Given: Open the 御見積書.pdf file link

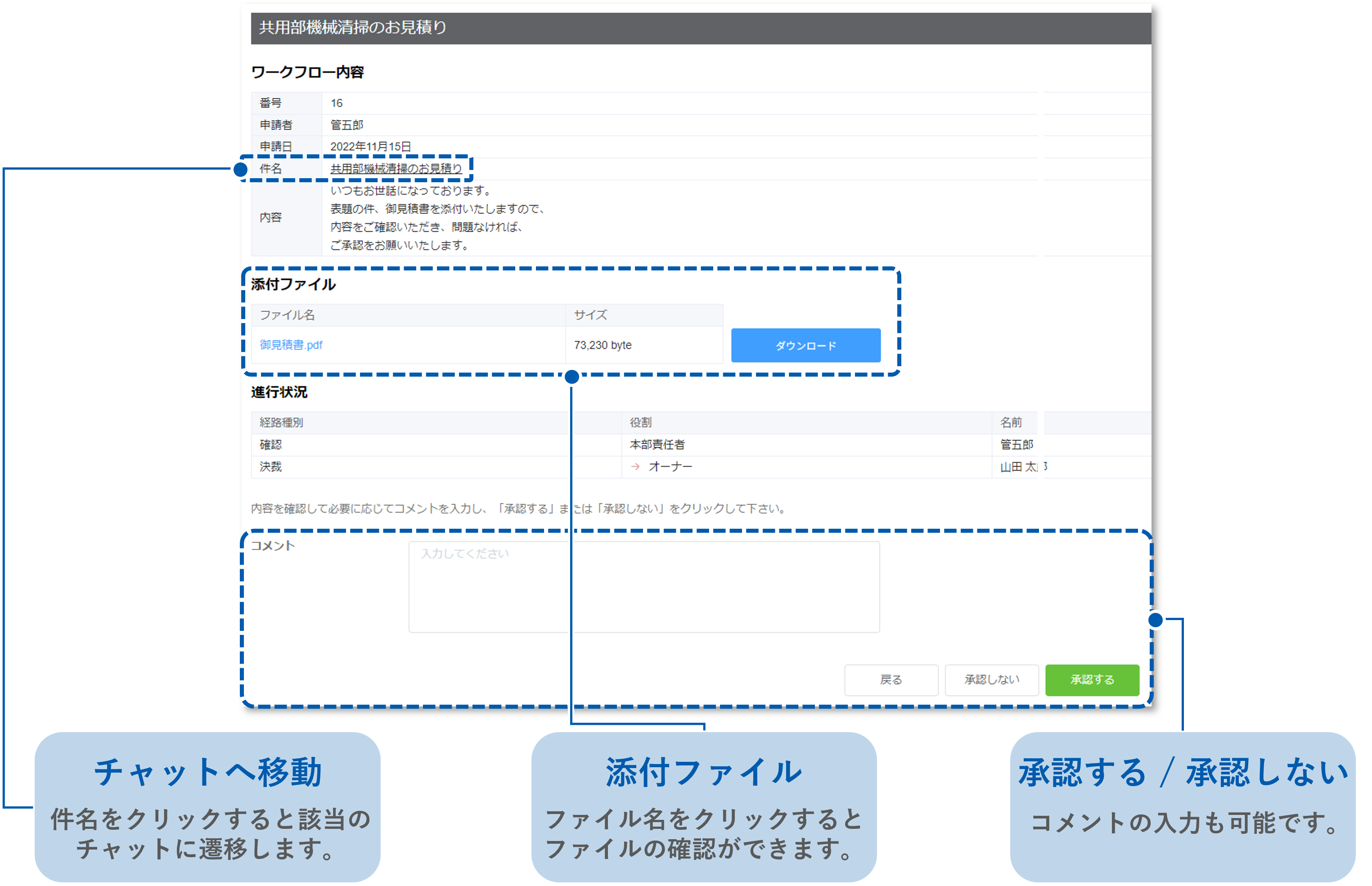Looking at the screenshot, I should click(x=291, y=345).
